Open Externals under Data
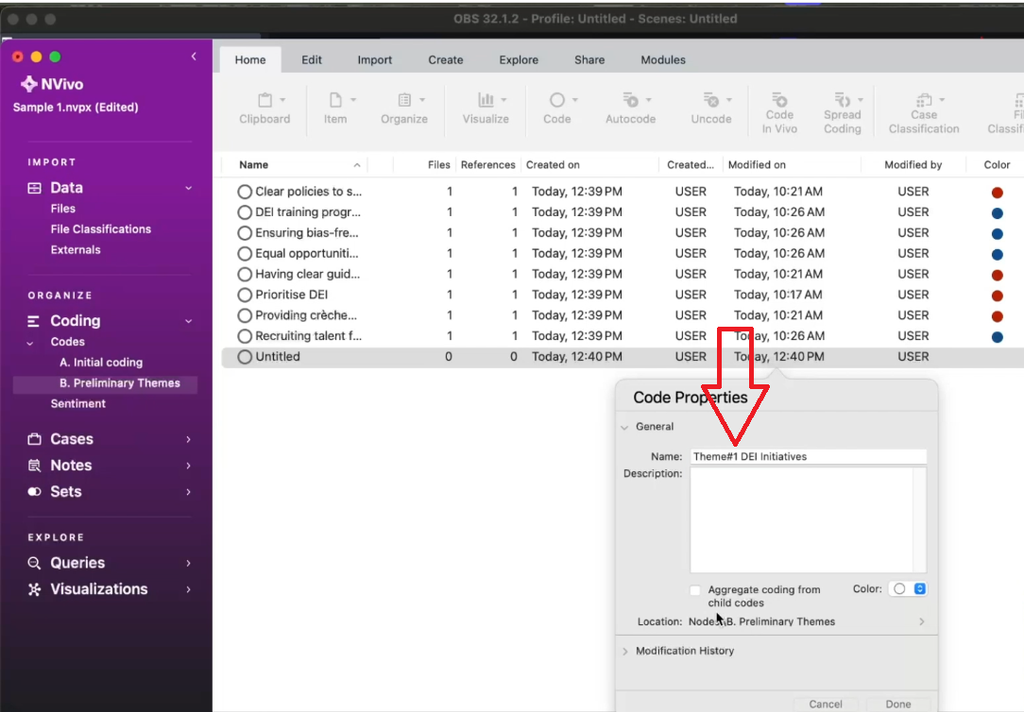The image size is (1024, 712). tap(75, 250)
